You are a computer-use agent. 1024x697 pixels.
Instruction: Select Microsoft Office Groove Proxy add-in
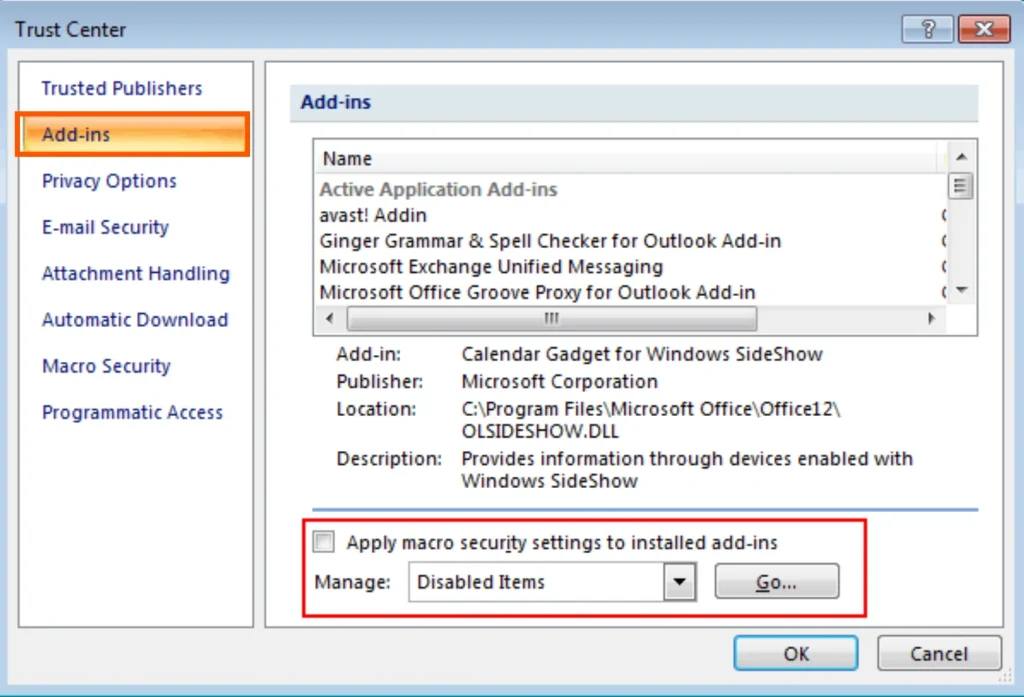coord(535,292)
